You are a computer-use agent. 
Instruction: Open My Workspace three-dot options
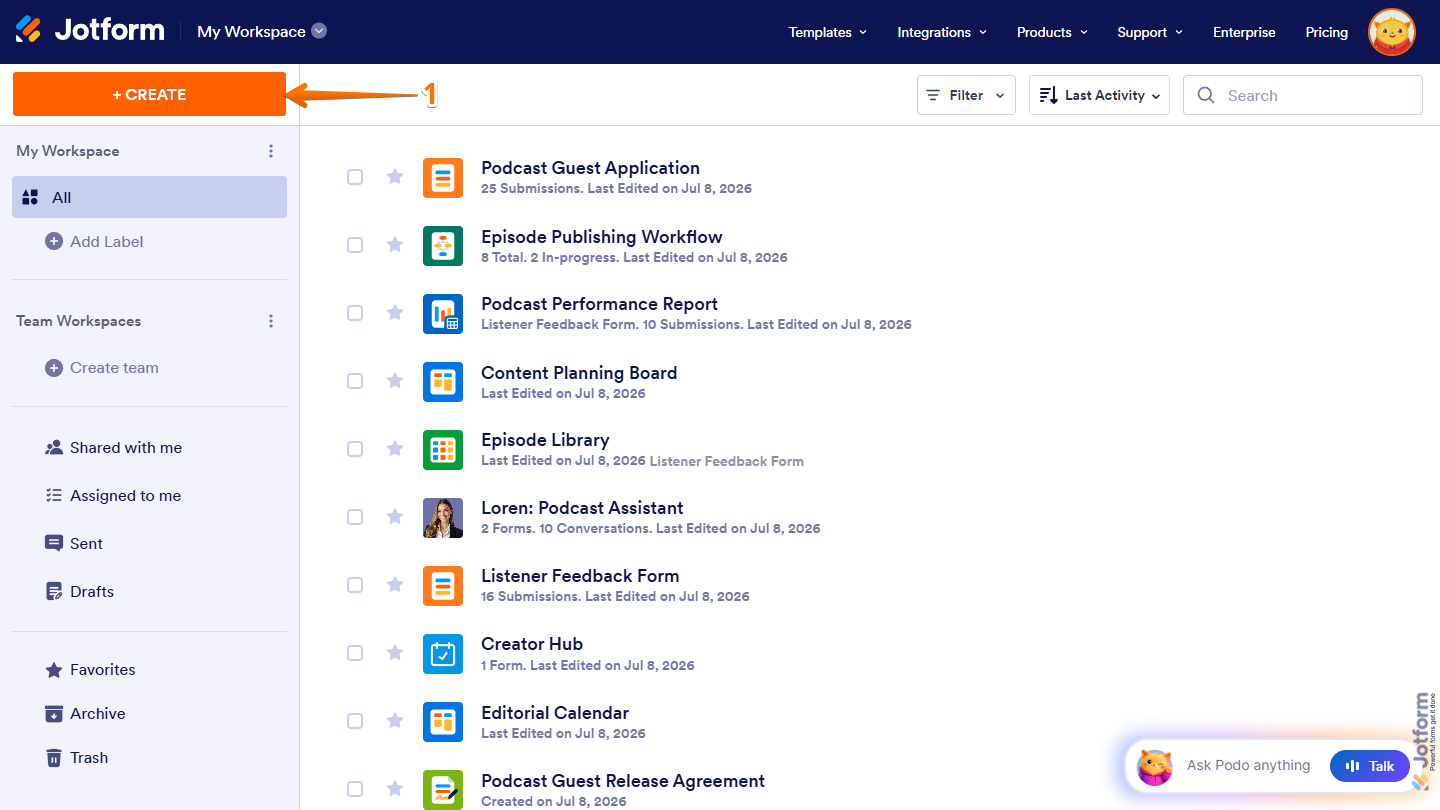click(271, 151)
